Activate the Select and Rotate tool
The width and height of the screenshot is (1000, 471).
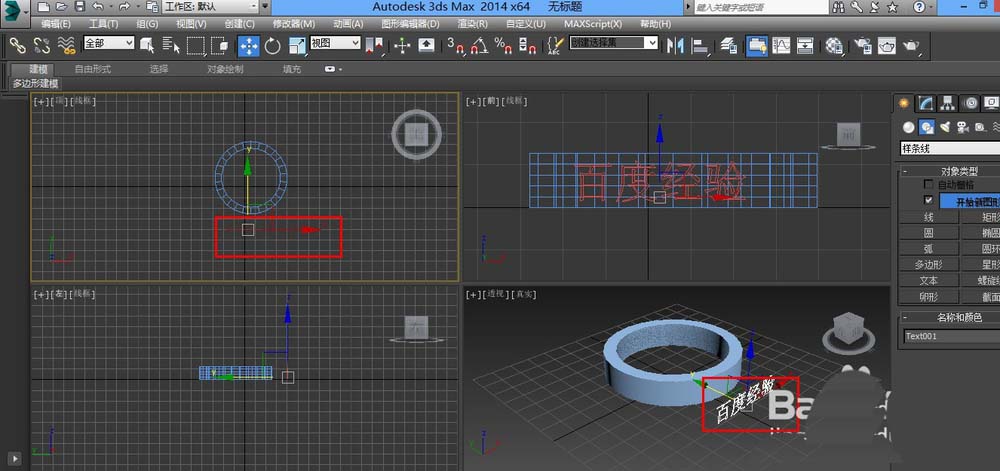coord(273,45)
